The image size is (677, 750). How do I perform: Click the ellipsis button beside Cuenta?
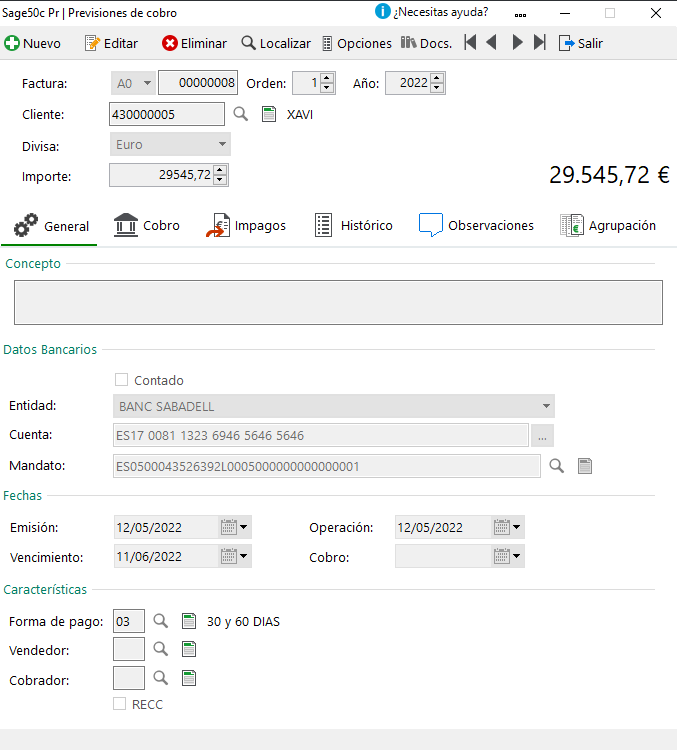point(542,435)
